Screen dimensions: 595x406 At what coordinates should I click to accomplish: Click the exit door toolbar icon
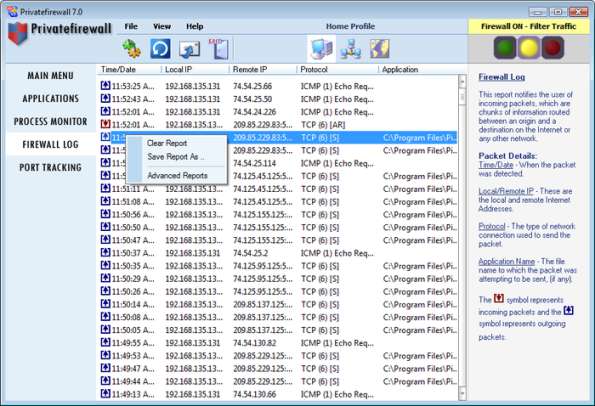(x=219, y=49)
